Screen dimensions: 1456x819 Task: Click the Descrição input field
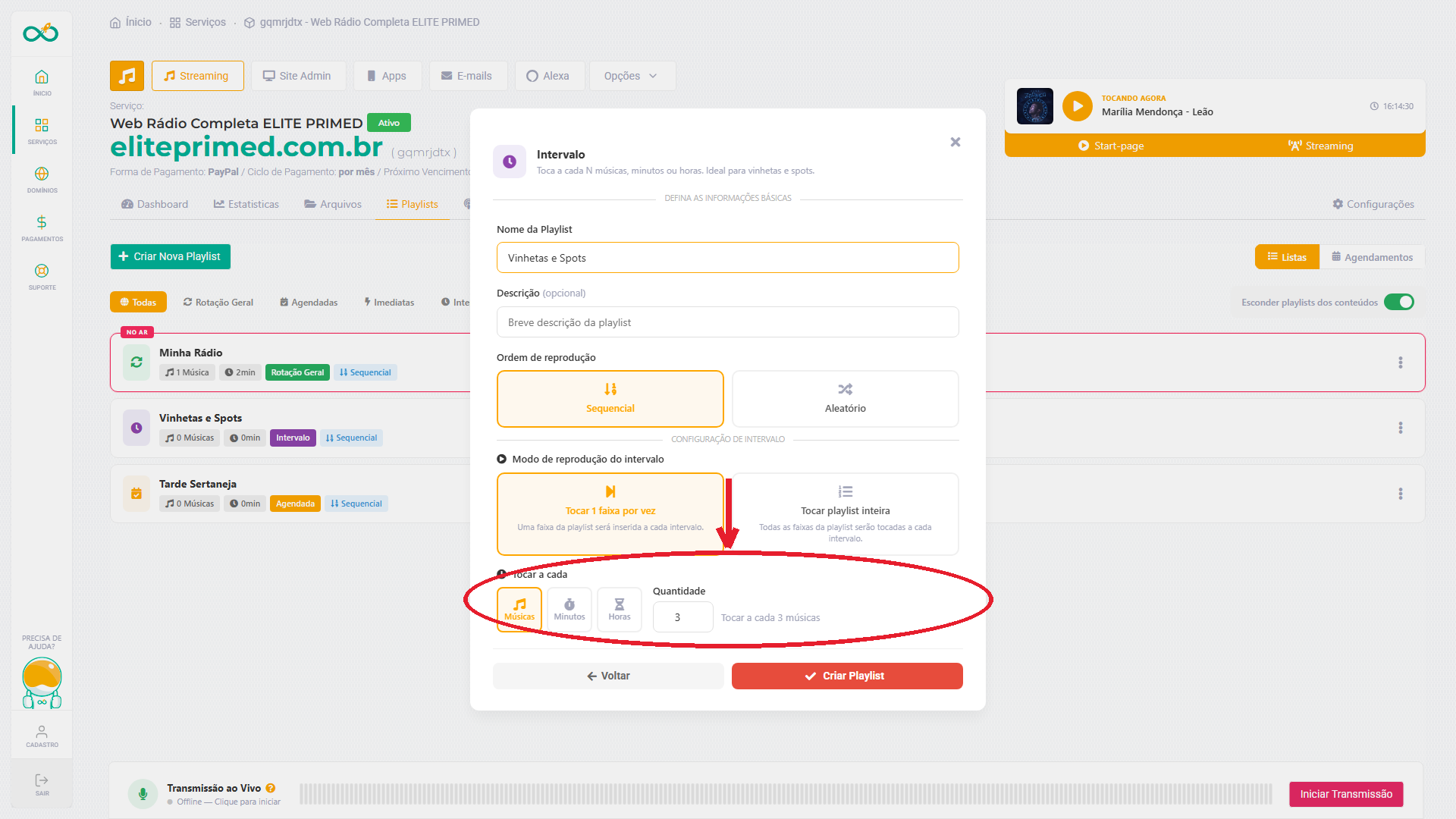tap(728, 322)
